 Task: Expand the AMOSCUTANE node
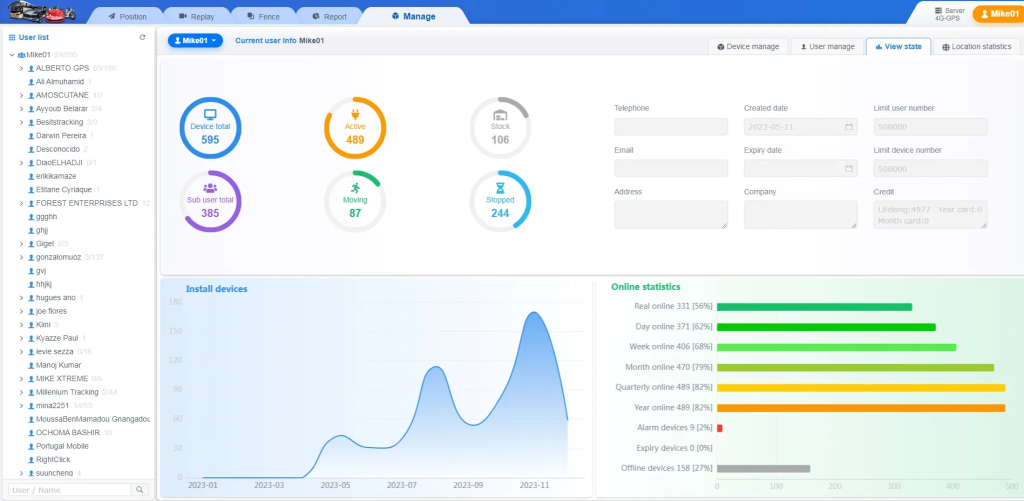click(22, 95)
